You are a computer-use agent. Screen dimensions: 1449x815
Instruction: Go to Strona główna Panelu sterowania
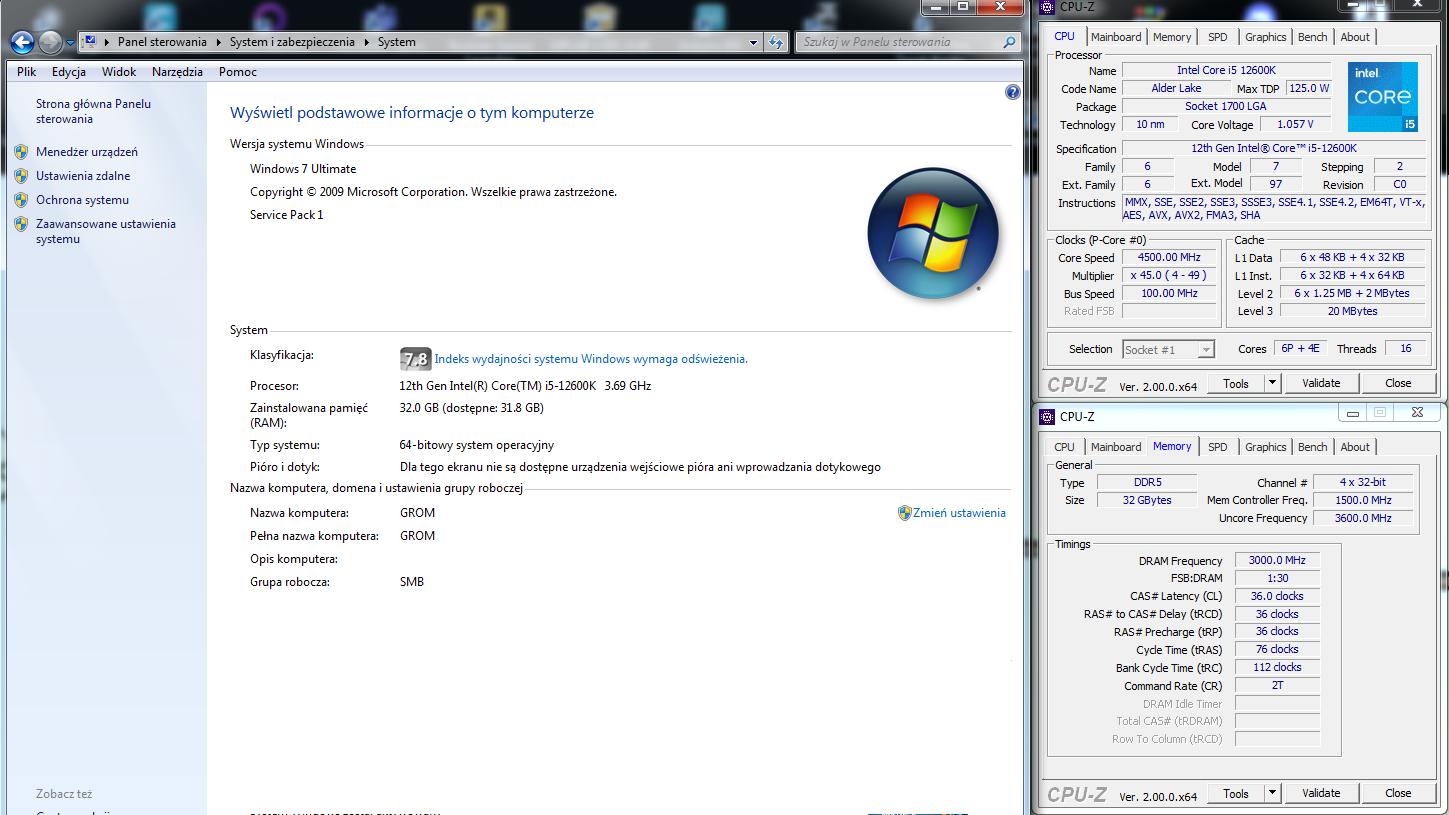93,111
